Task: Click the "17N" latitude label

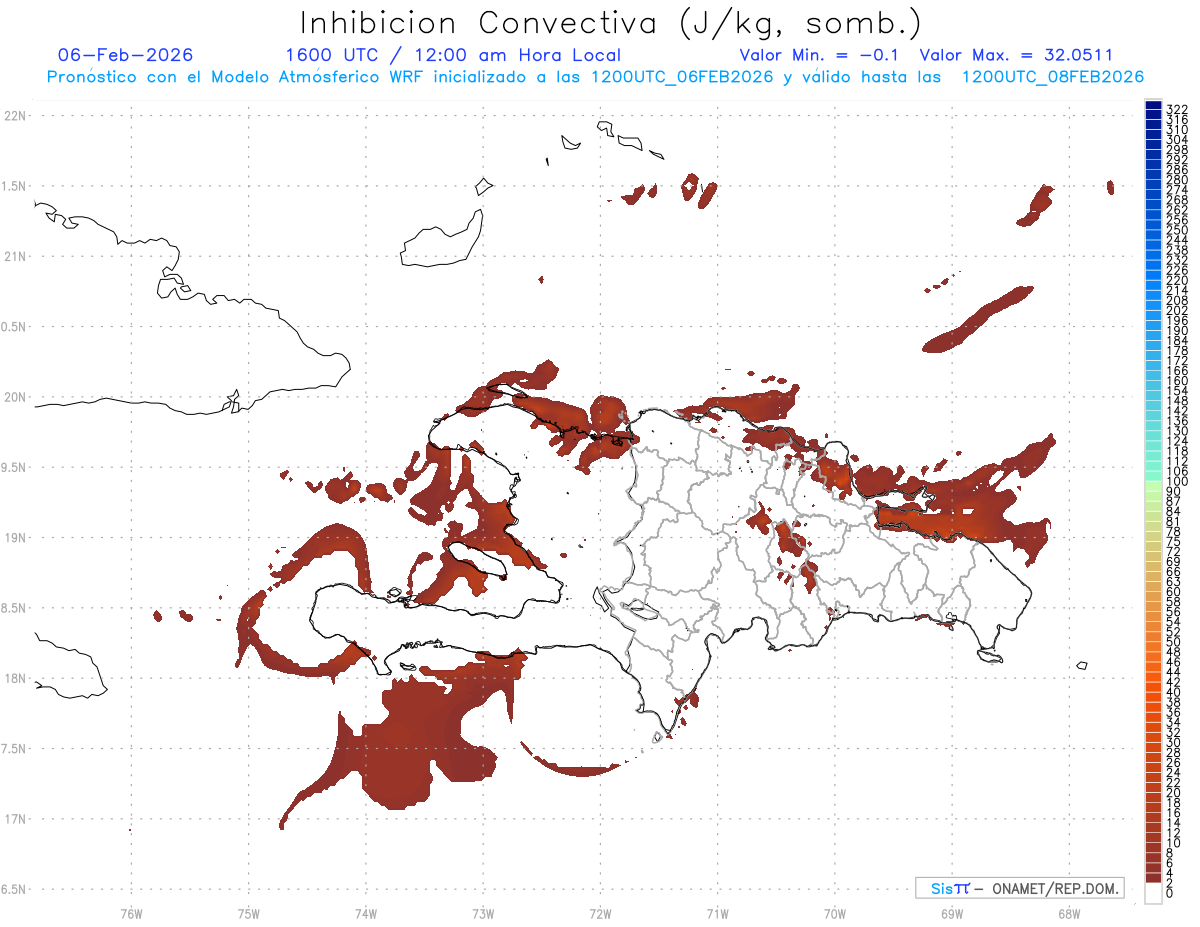Action: (x=16, y=819)
